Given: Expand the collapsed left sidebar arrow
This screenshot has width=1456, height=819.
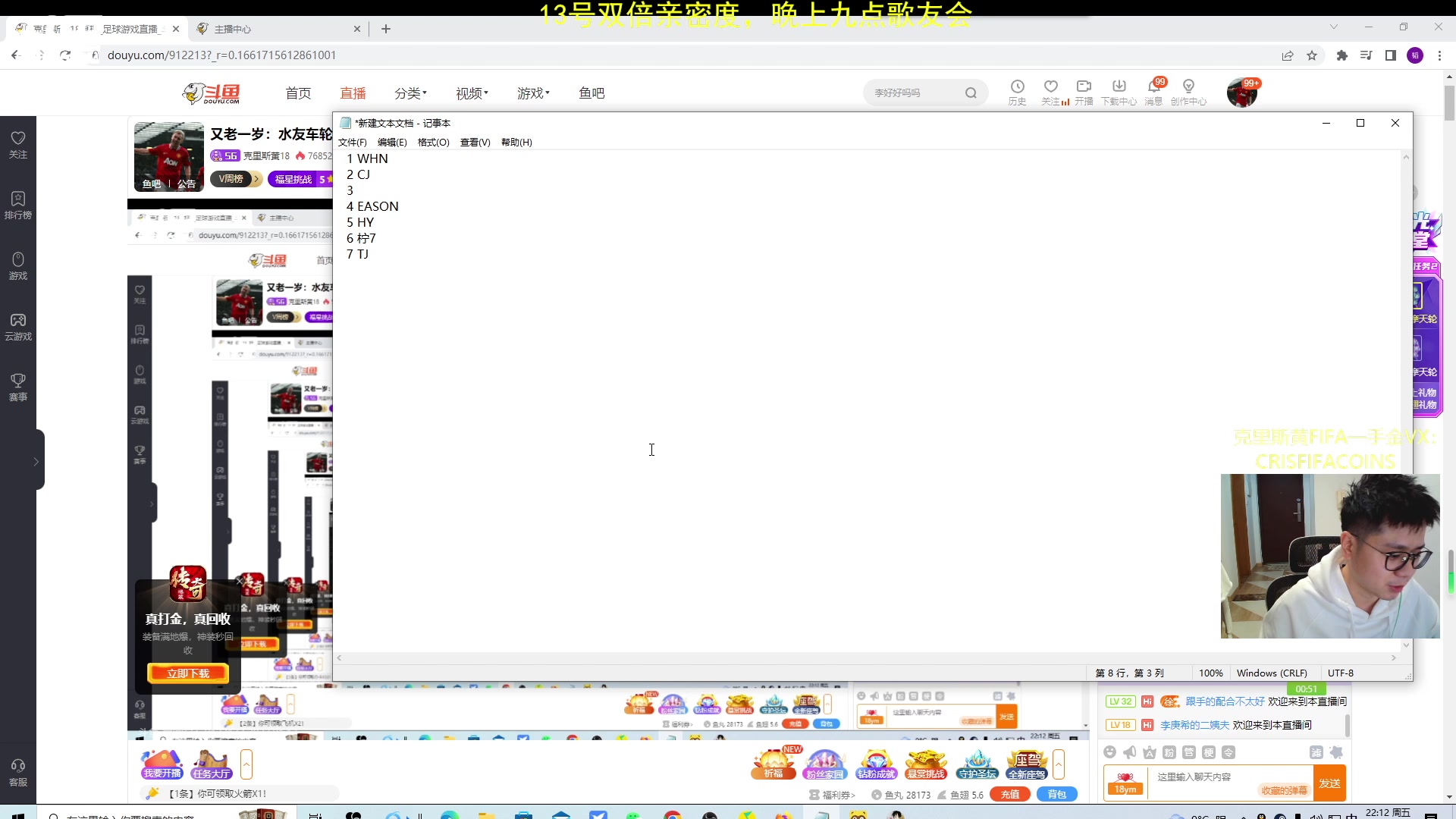Looking at the screenshot, I should (x=36, y=461).
